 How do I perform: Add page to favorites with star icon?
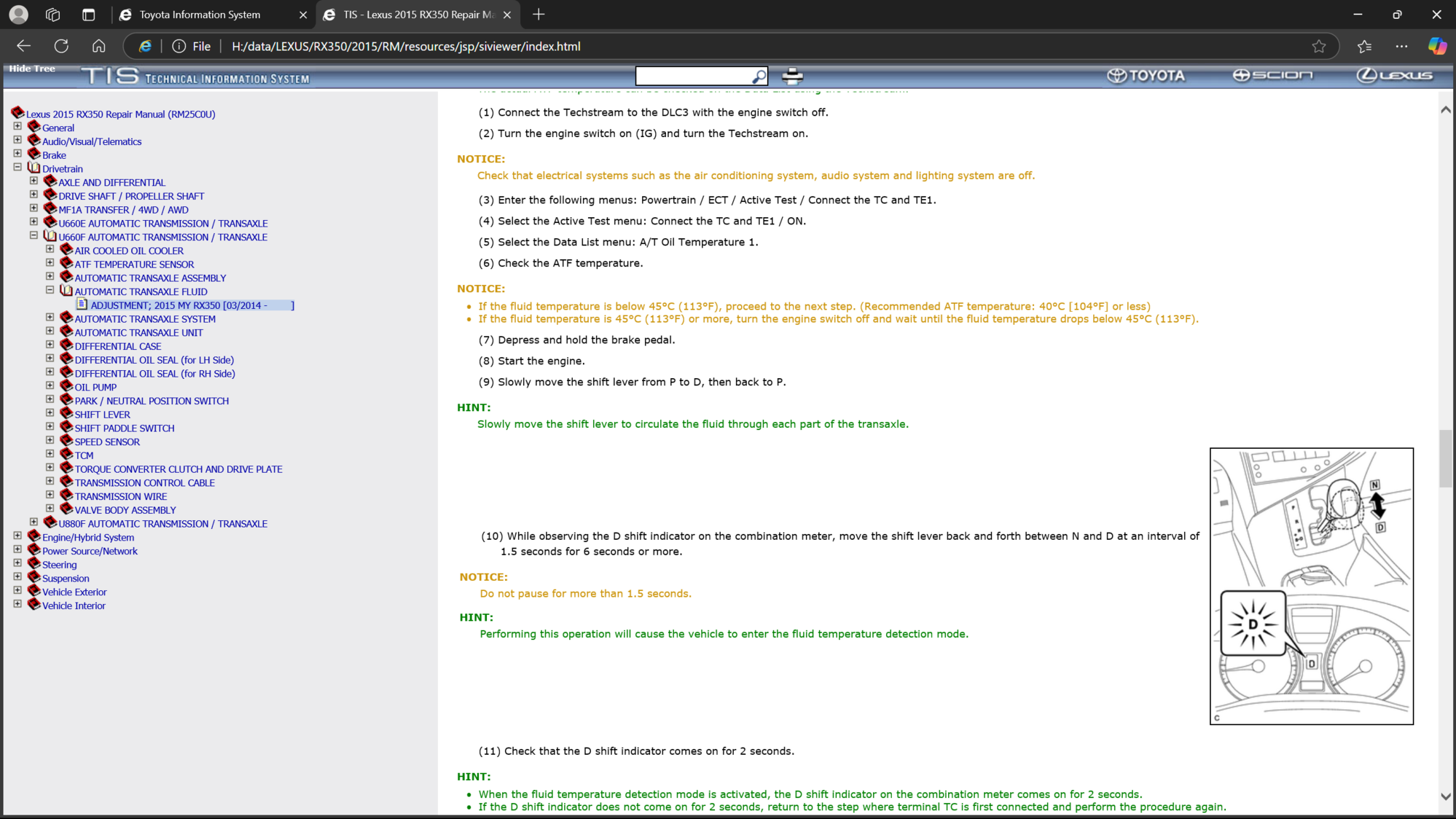1318,46
